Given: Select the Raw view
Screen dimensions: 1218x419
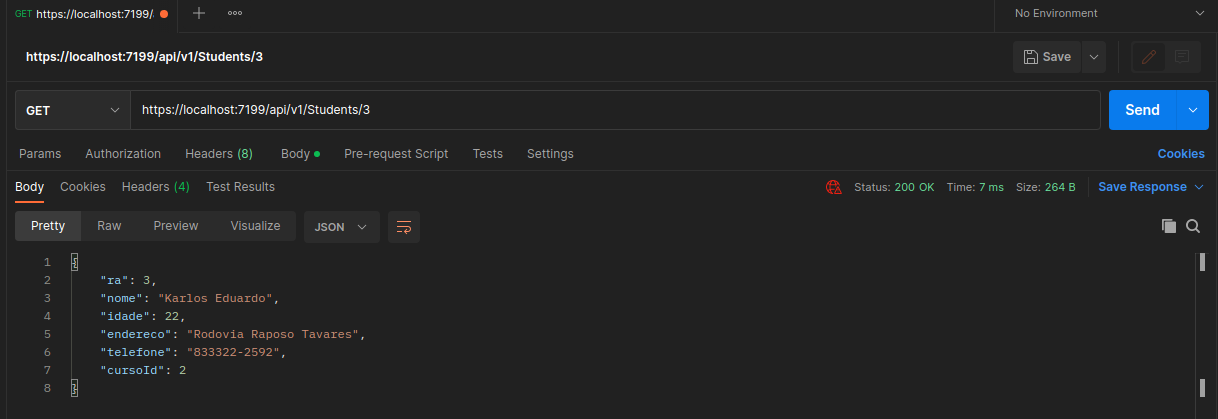Looking at the screenshot, I should point(109,226).
